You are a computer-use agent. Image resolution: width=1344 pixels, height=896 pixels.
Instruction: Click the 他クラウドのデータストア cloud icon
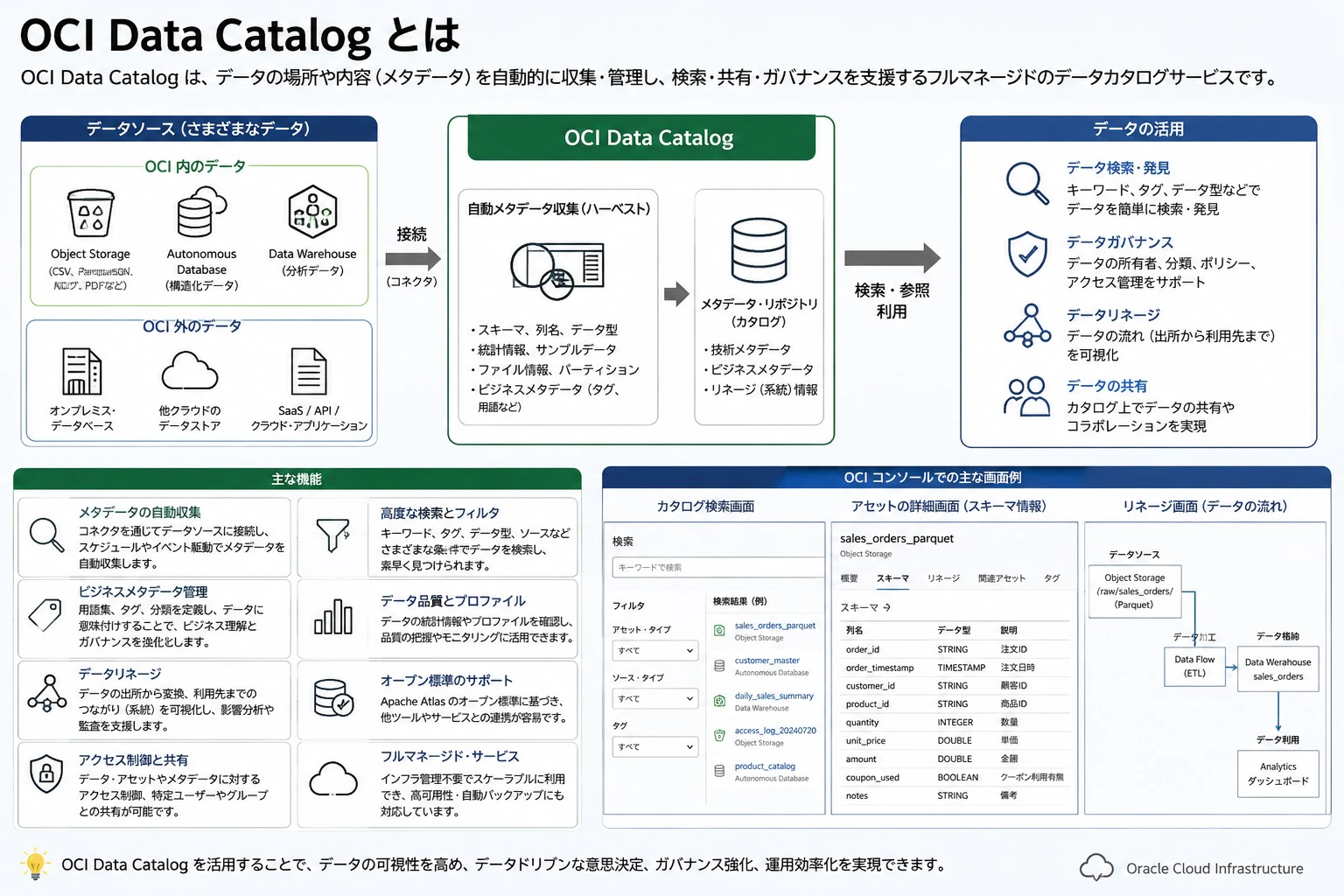pyautogui.click(x=190, y=370)
